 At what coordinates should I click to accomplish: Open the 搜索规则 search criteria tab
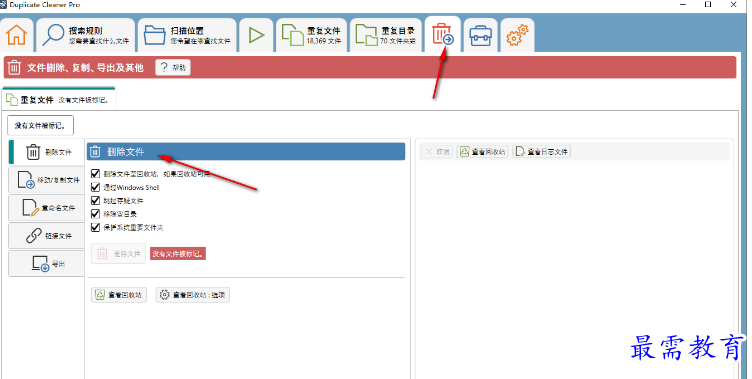[86, 35]
